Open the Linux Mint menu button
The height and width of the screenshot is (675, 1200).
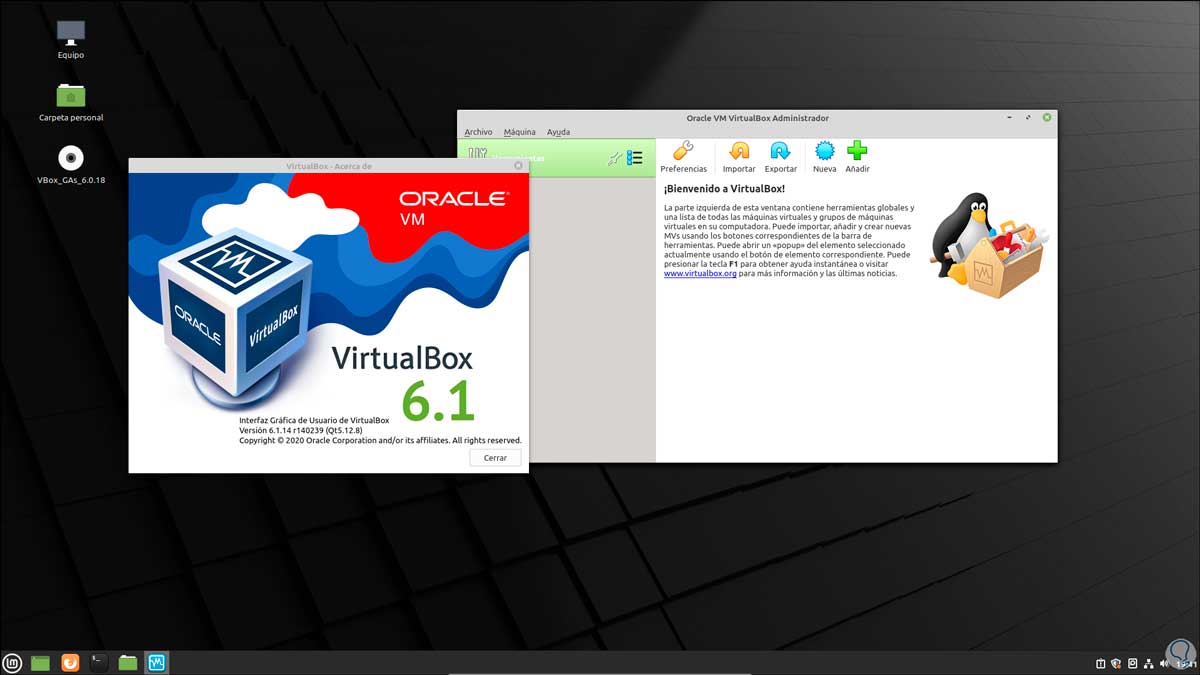pos(13,662)
